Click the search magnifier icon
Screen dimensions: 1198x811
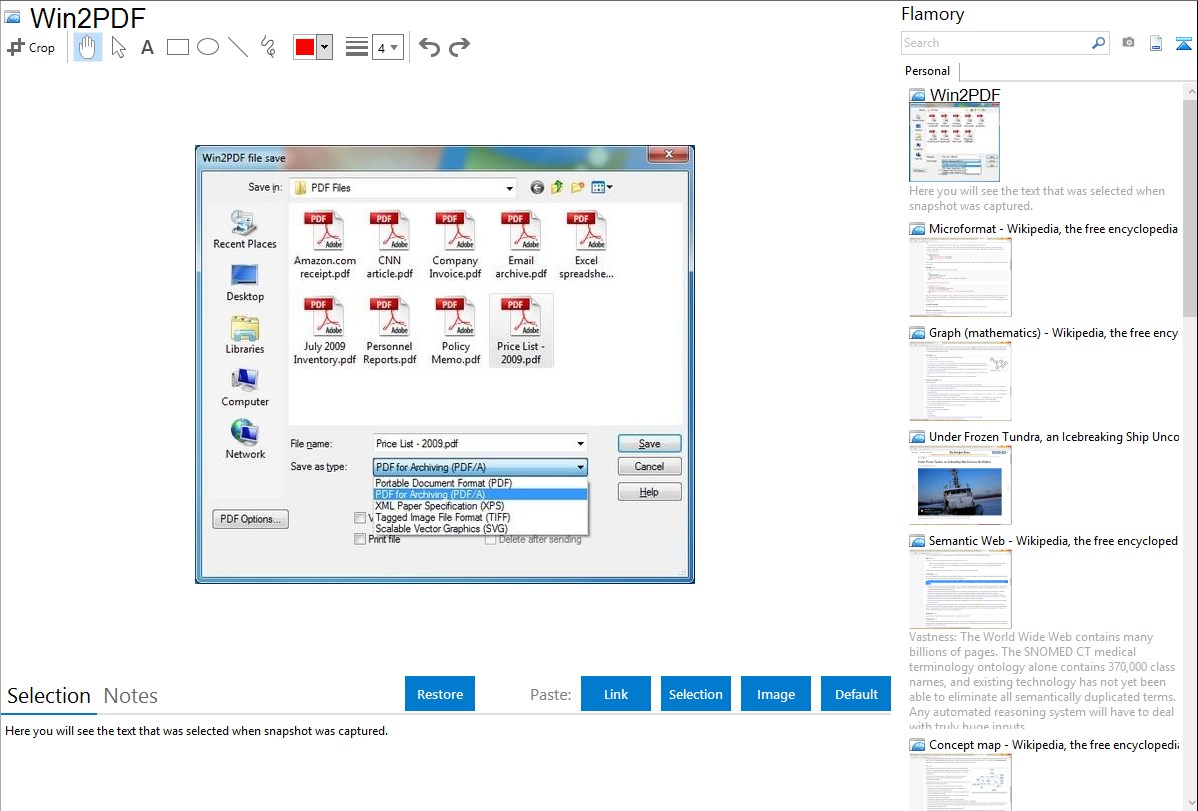[x=1099, y=43]
